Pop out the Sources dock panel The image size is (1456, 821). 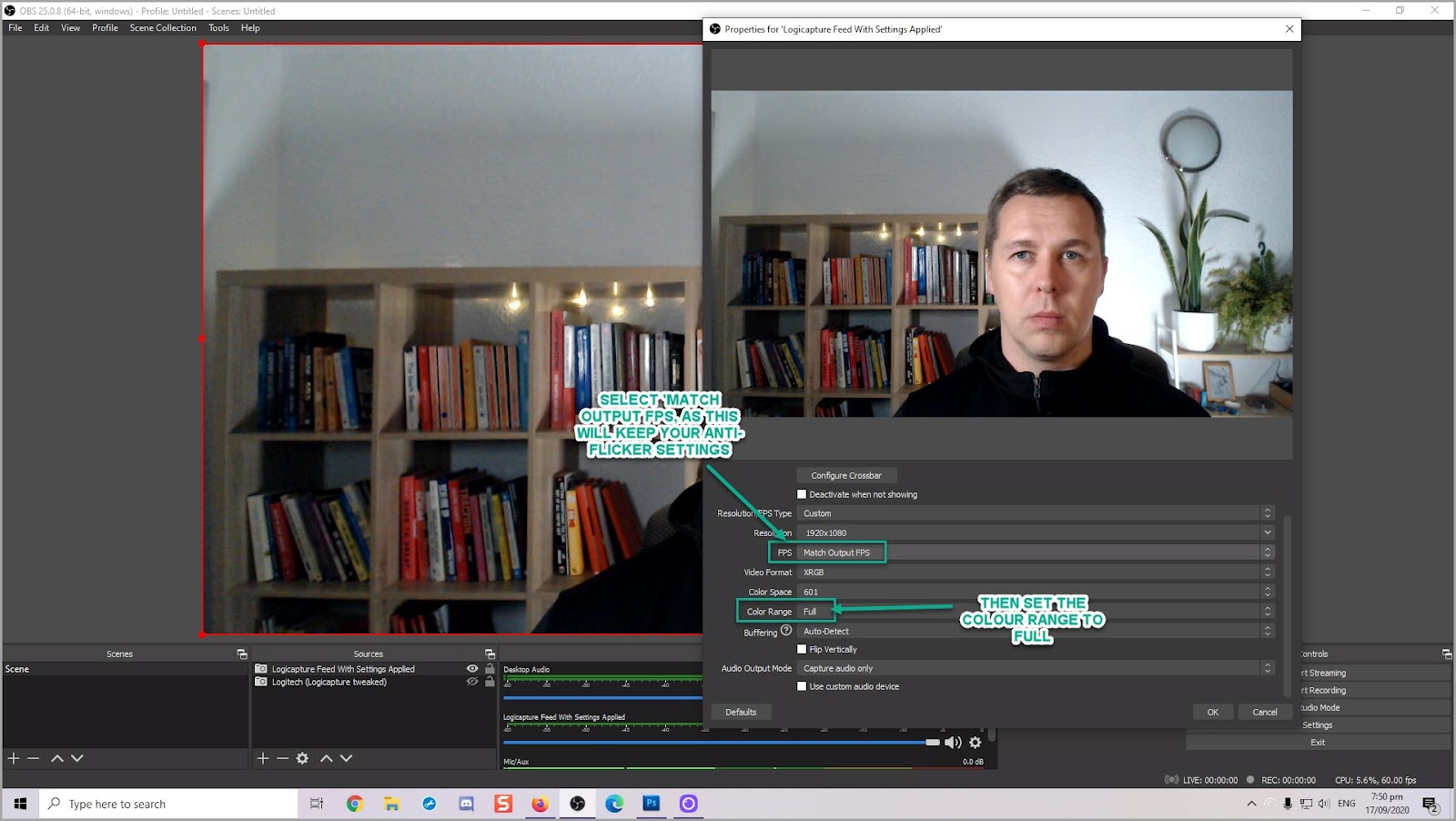(x=490, y=654)
